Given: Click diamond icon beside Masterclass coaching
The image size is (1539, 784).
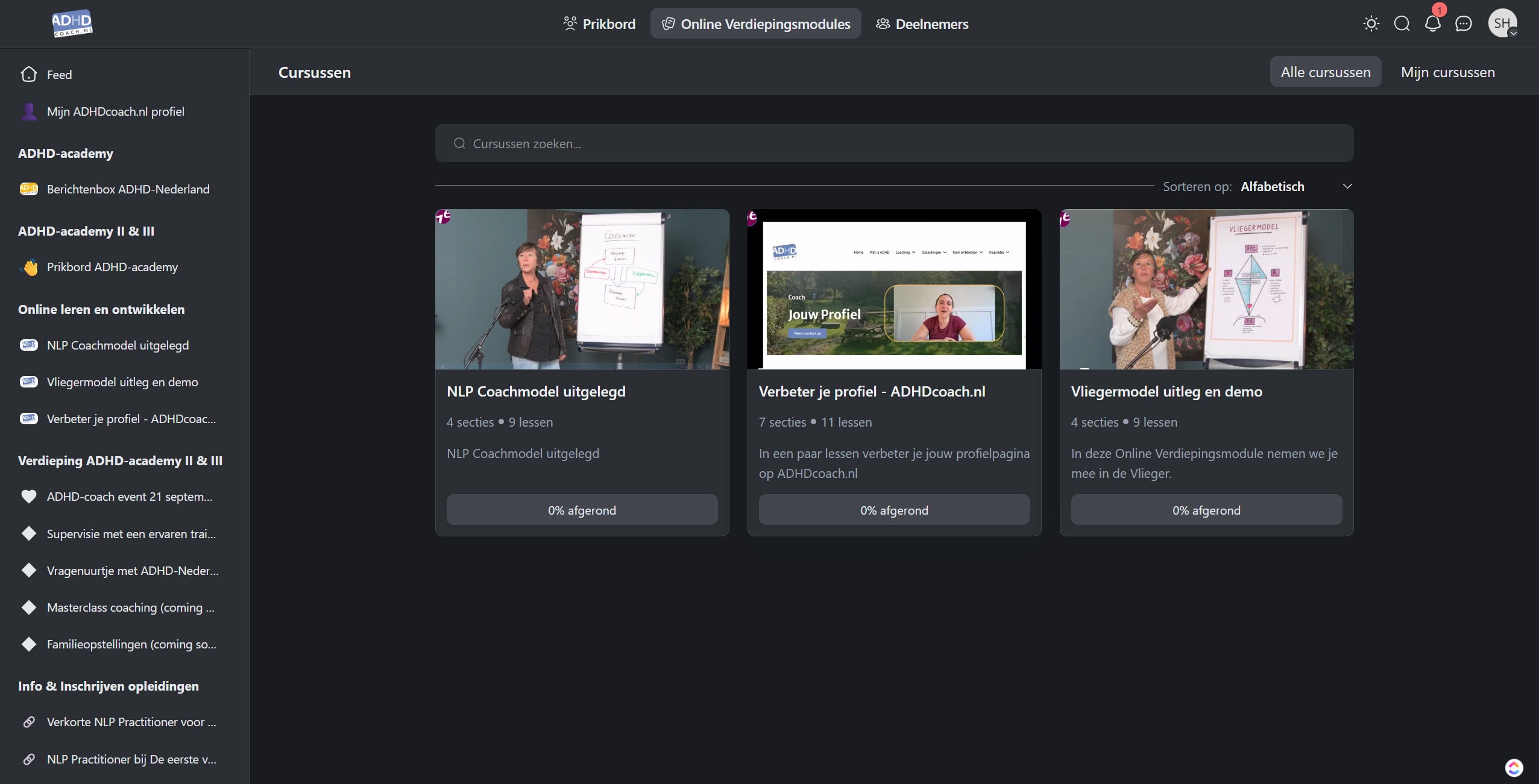Looking at the screenshot, I should 28,607.
